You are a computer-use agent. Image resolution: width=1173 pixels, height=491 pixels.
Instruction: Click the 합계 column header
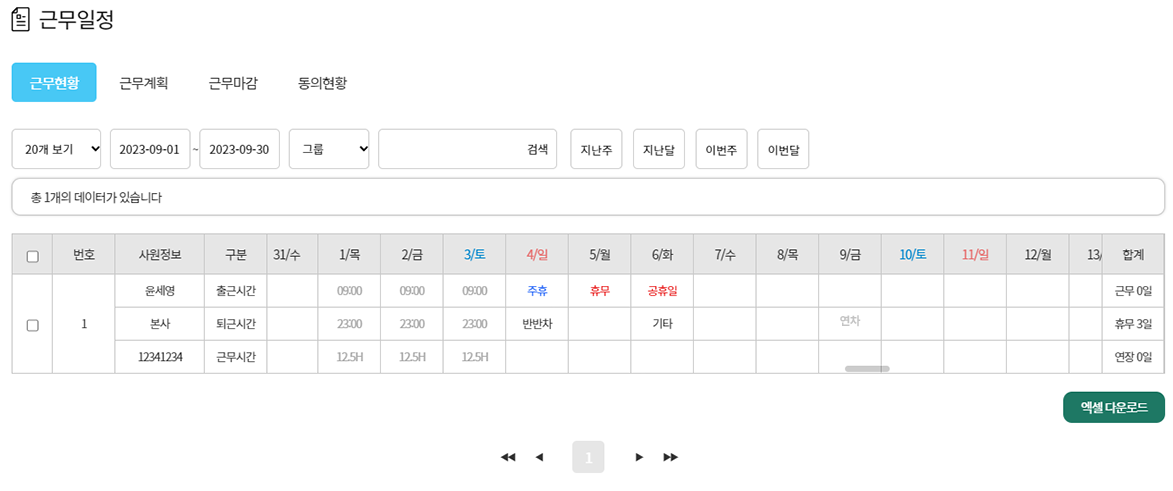coord(1132,254)
